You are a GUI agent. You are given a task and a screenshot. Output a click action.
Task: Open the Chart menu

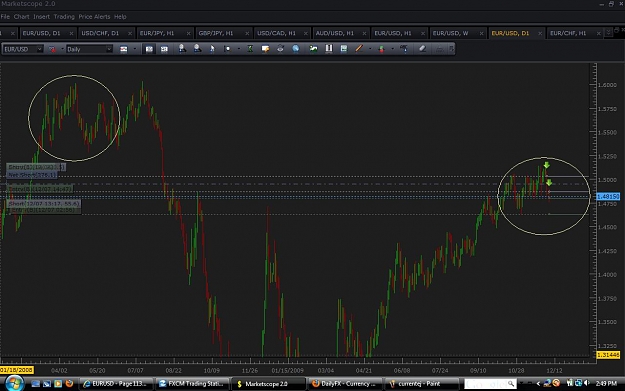(22, 17)
